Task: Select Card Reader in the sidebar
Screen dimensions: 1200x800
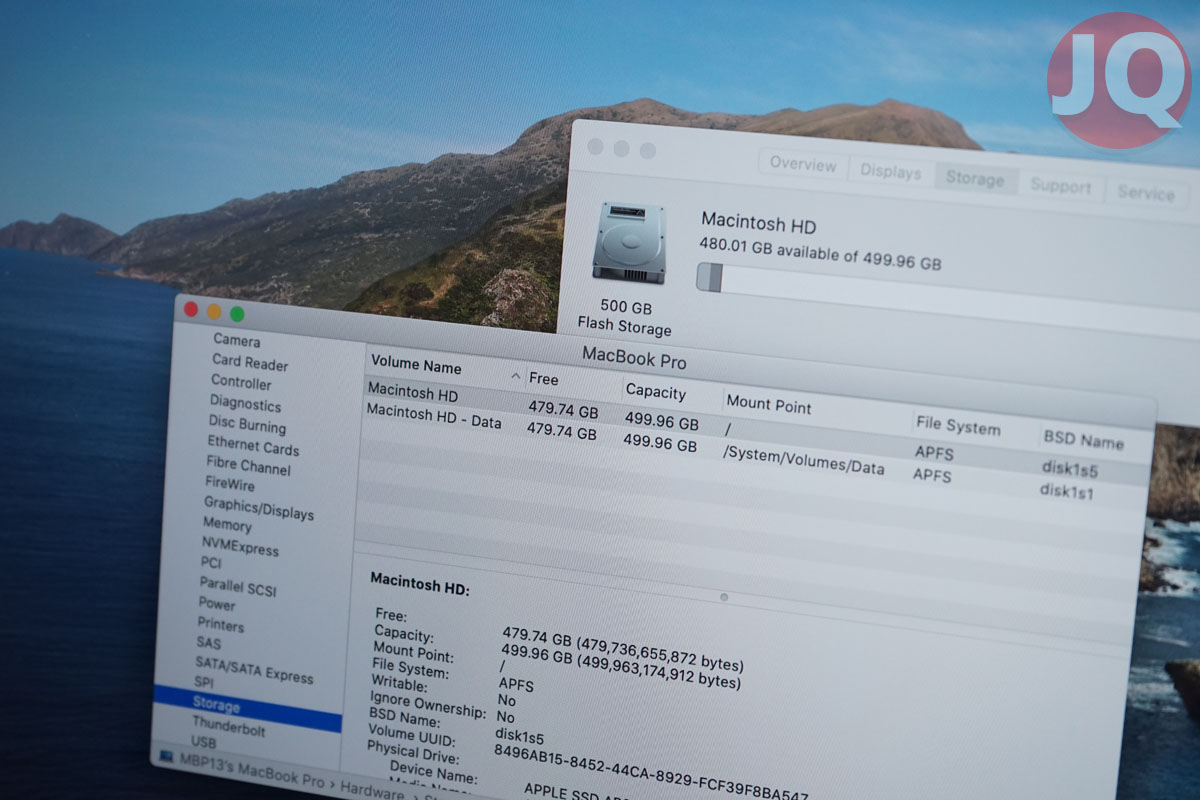Action: (250, 363)
